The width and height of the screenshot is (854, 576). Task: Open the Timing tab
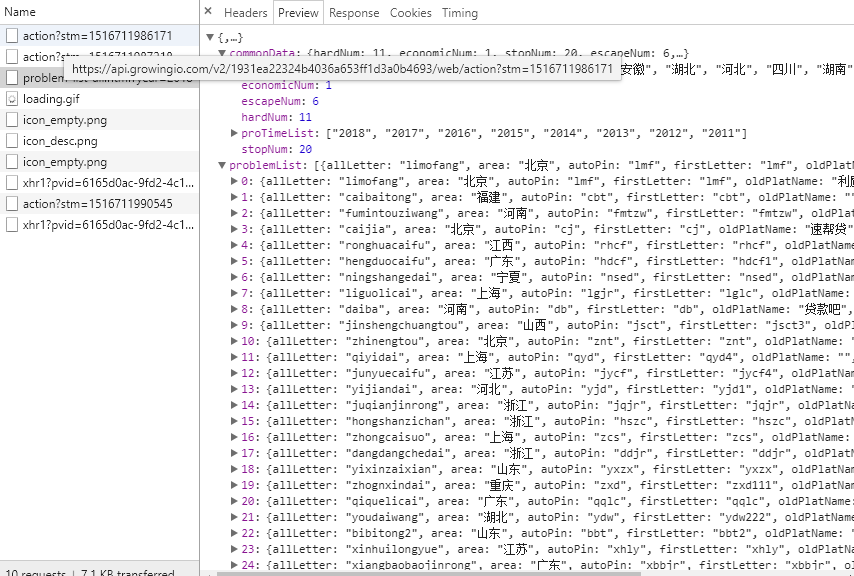pyautogui.click(x=460, y=13)
